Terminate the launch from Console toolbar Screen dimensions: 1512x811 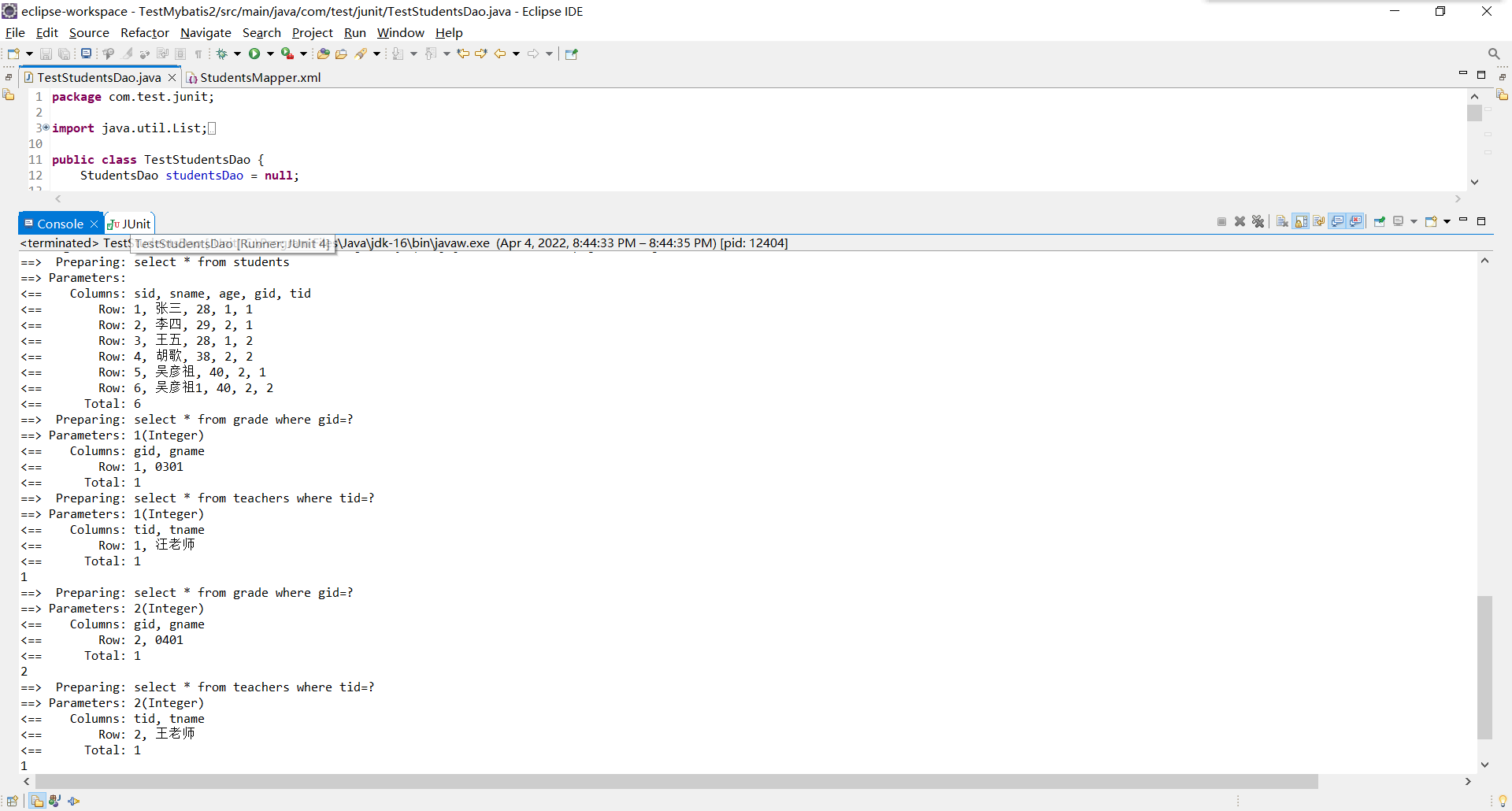(x=1221, y=221)
